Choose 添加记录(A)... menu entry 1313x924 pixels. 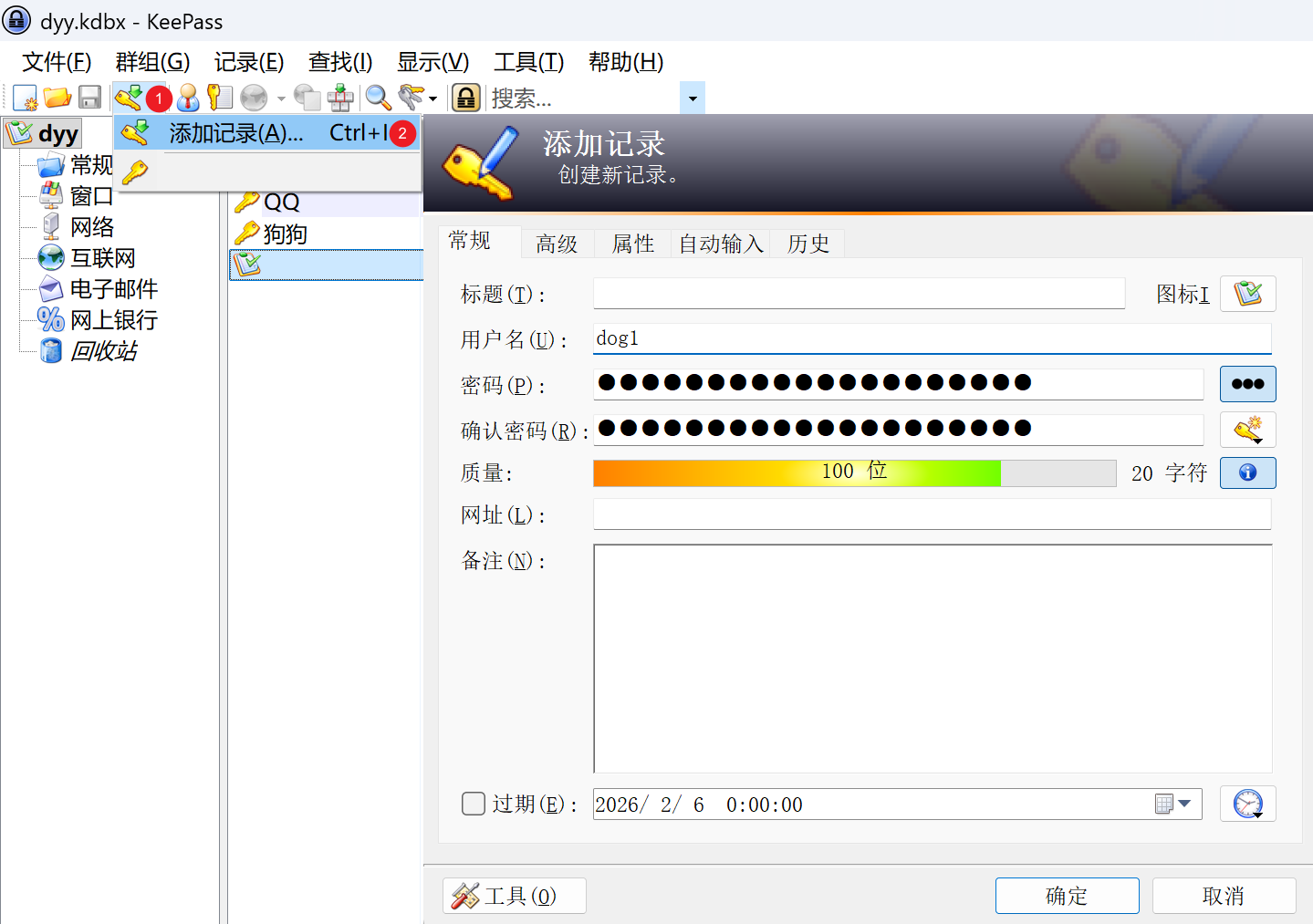[266, 133]
